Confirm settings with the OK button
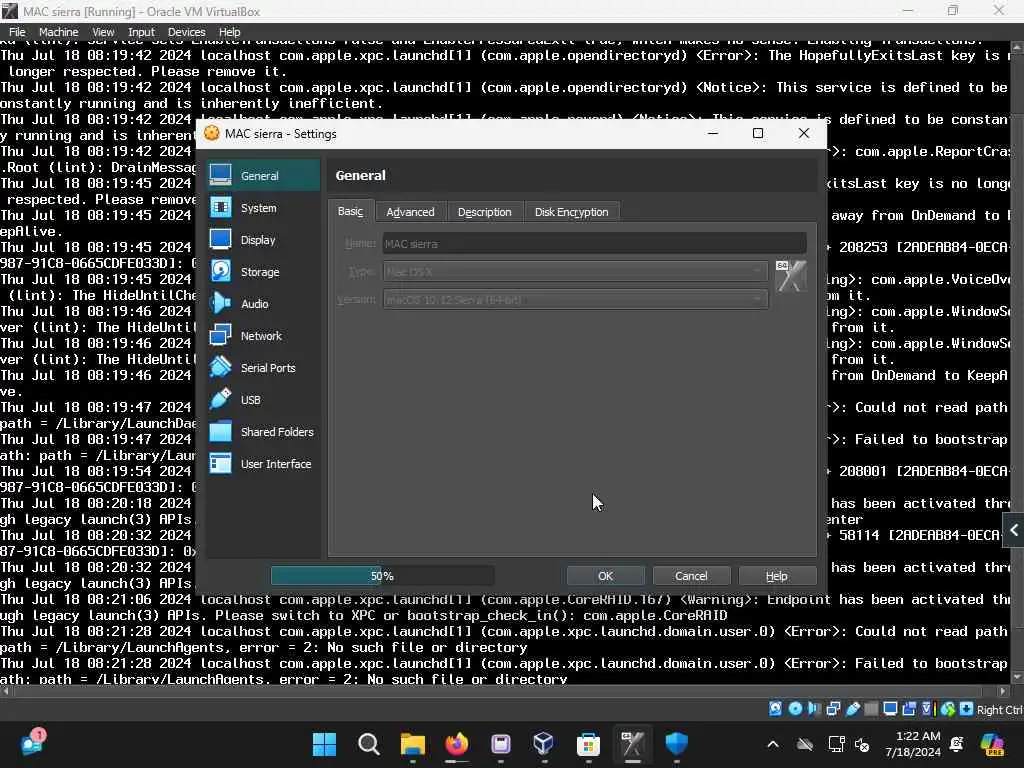The width and height of the screenshot is (1024, 768). coord(605,576)
